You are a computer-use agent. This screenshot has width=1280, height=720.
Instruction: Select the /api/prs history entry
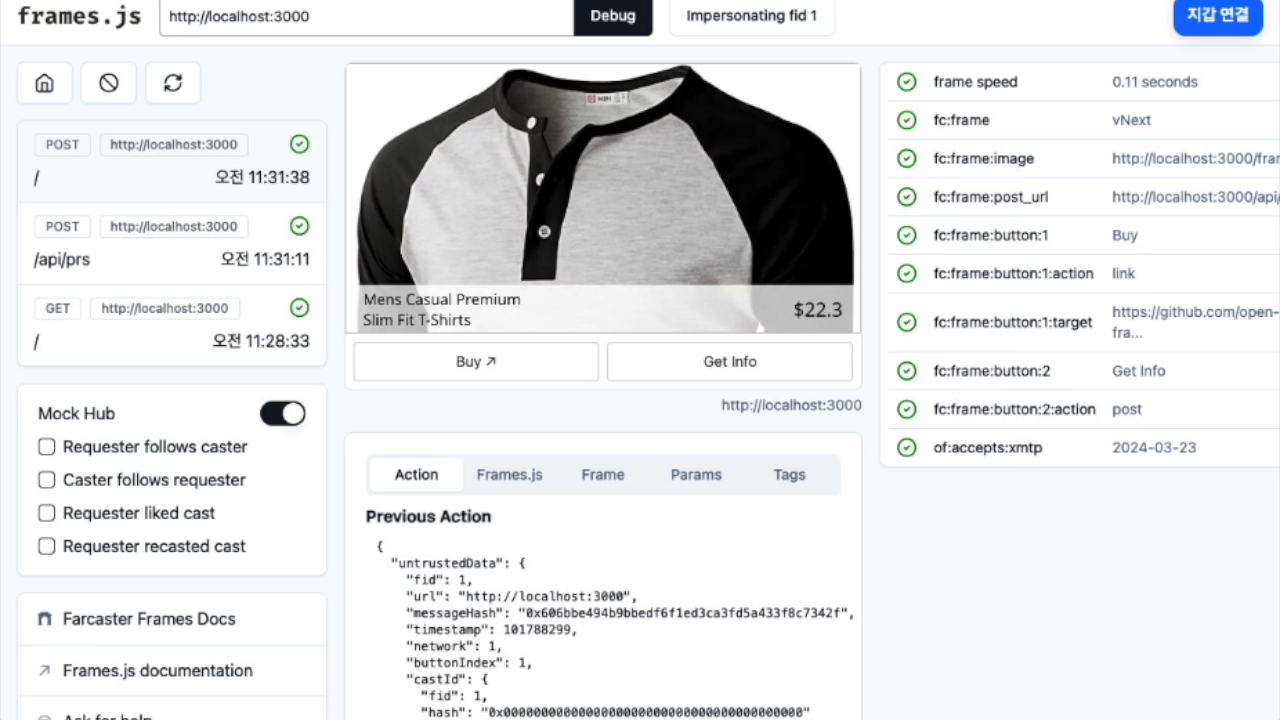pos(172,243)
